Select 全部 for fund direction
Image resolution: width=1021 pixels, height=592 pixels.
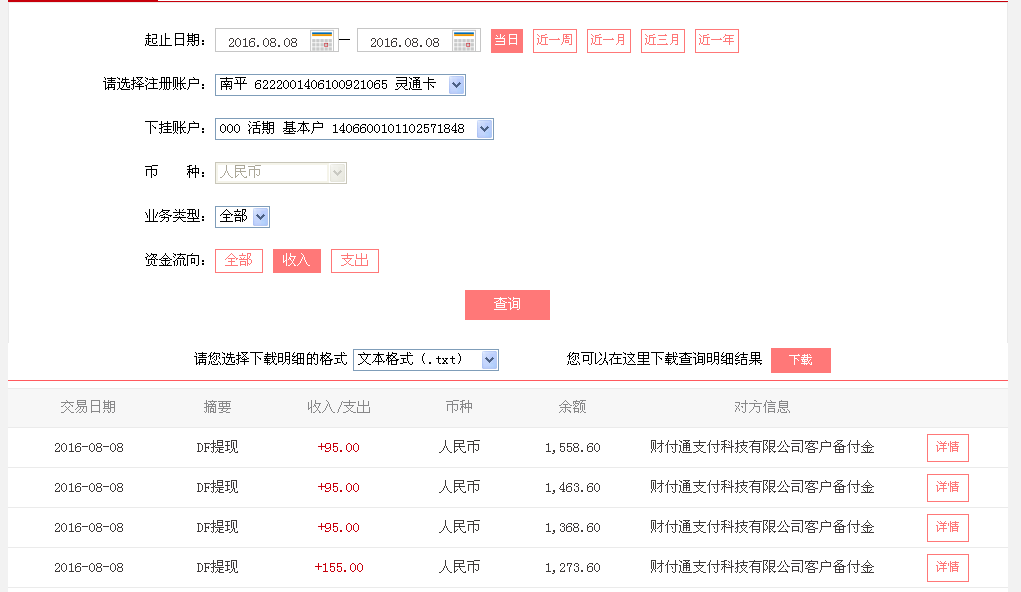pos(238,260)
